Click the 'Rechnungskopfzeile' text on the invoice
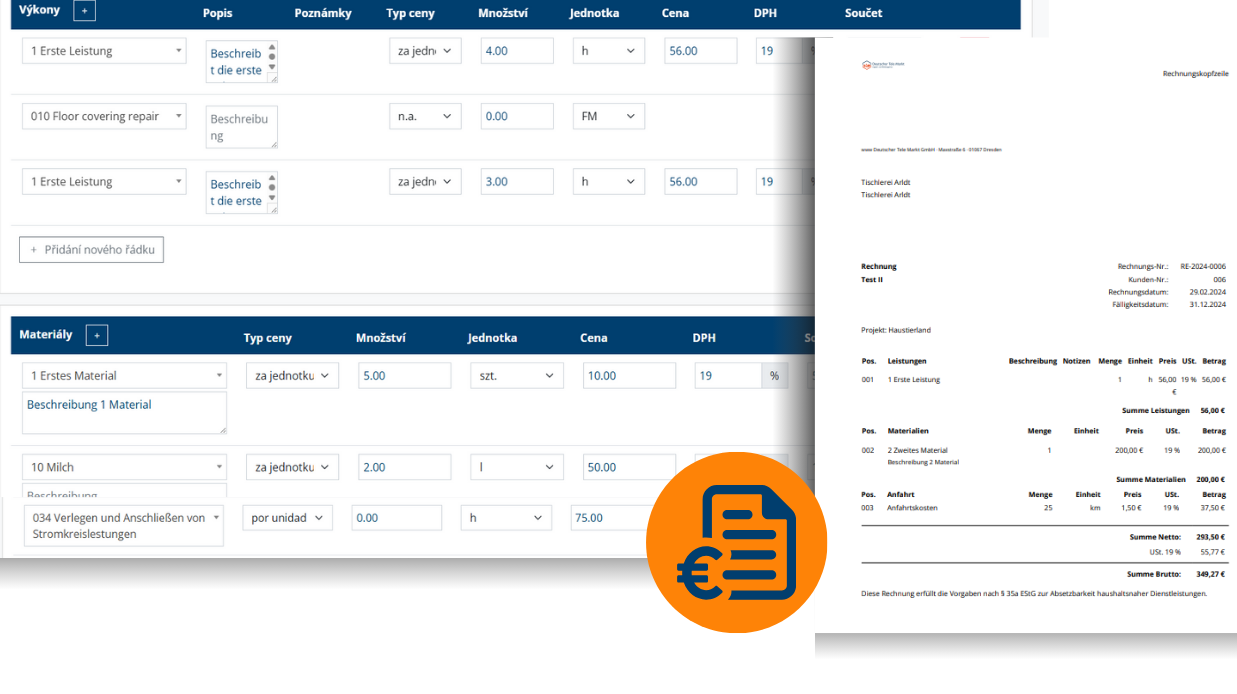1237x694 pixels. tap(1196, 74)
